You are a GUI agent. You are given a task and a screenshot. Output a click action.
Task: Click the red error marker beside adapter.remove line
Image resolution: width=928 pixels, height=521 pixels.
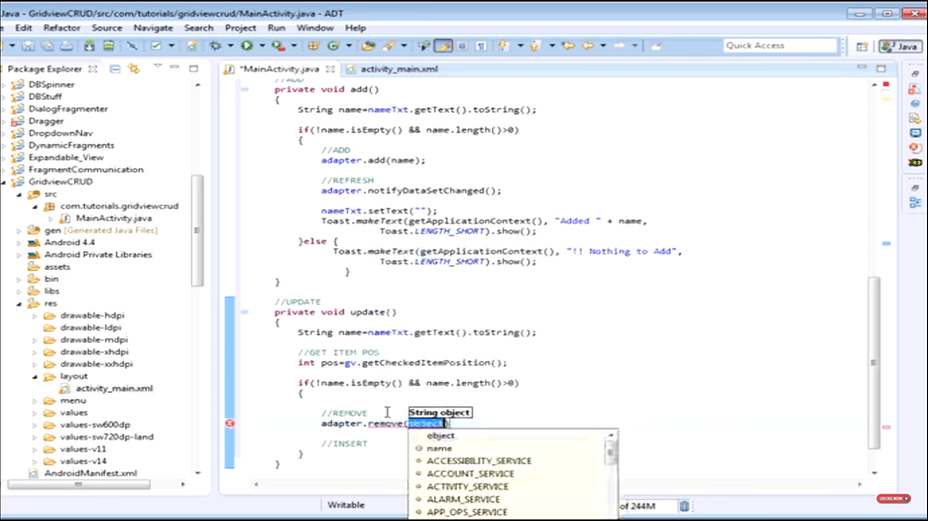(230, 423)
